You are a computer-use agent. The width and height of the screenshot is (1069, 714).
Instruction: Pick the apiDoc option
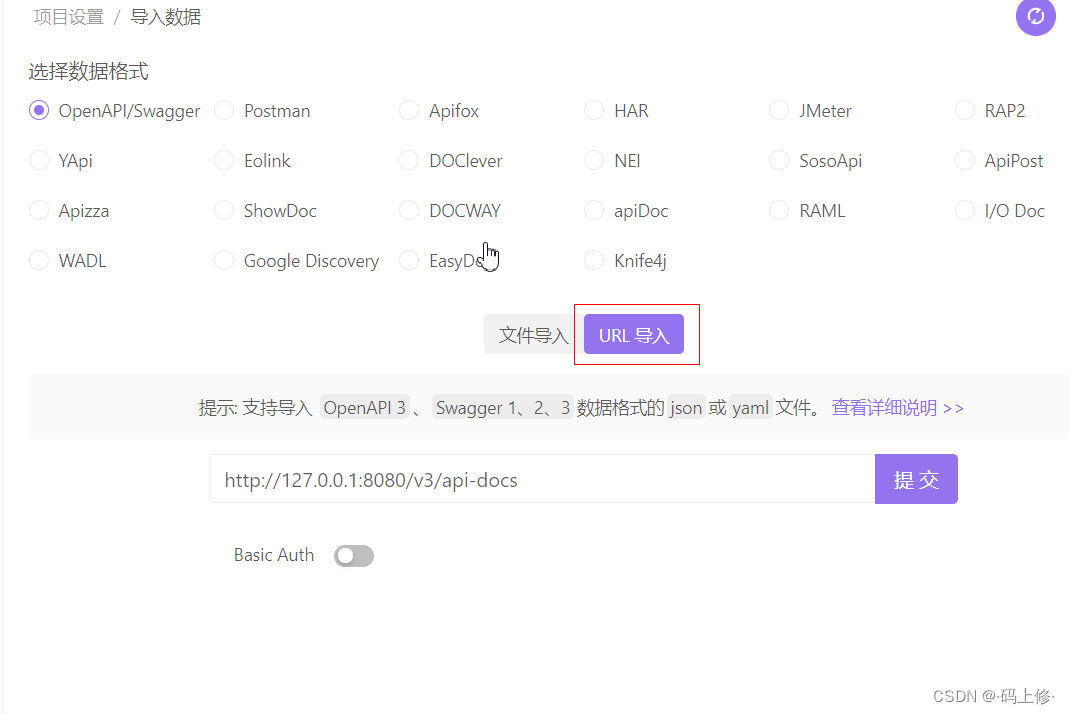(594, 210)
